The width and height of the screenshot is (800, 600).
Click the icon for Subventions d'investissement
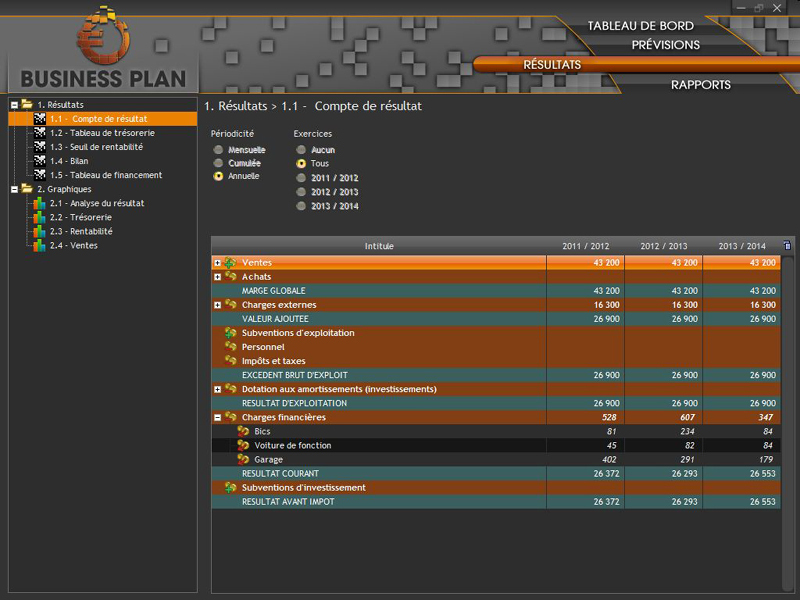click(231, 487)
